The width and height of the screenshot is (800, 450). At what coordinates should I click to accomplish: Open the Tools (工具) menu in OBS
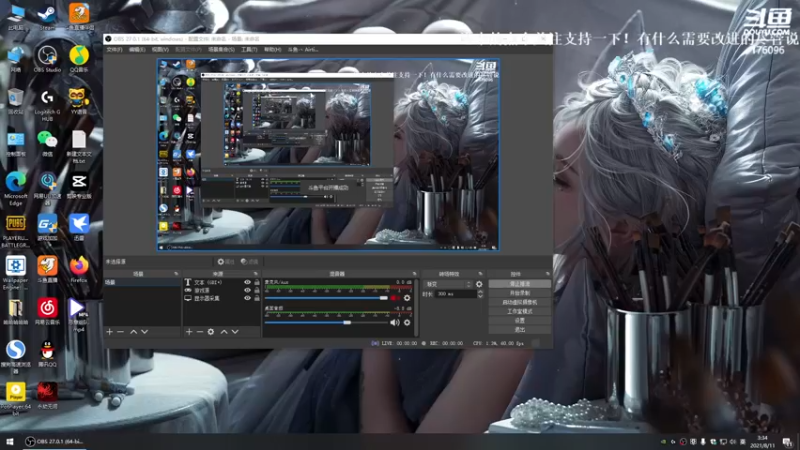[x=249, y=49]
